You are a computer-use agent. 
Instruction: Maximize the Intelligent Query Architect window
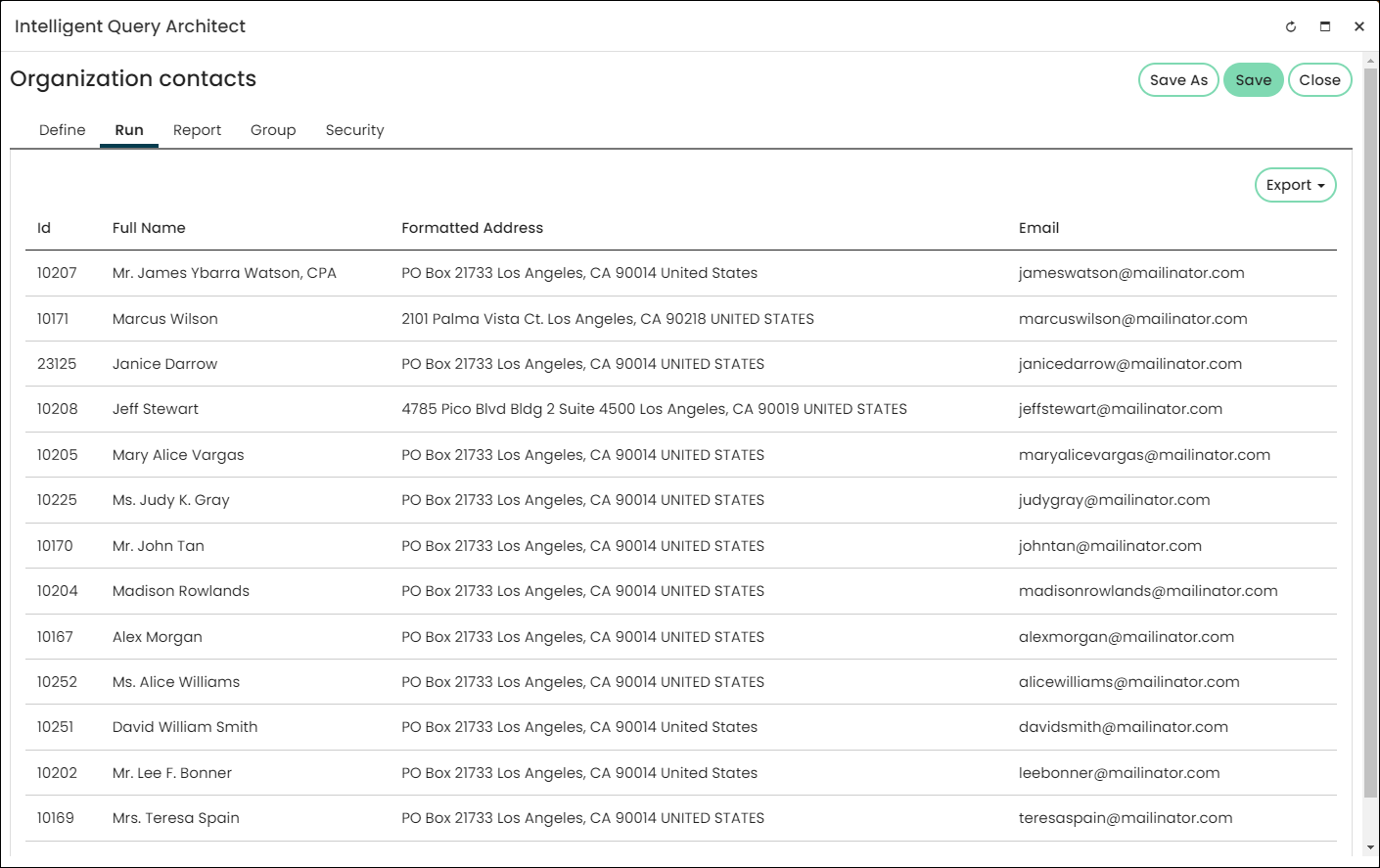[1325, 26]
